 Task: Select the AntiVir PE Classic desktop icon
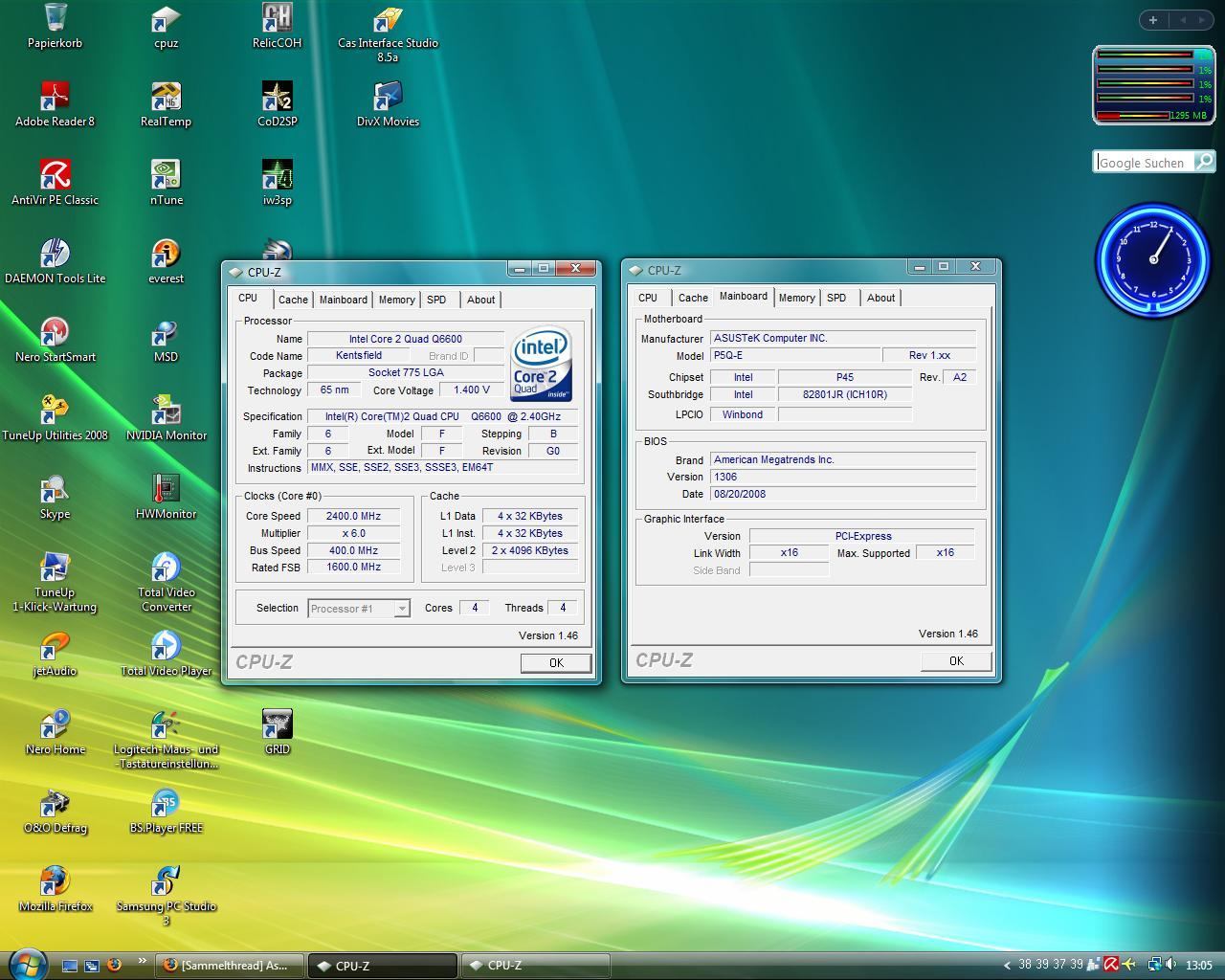click(x=55, y=183)
